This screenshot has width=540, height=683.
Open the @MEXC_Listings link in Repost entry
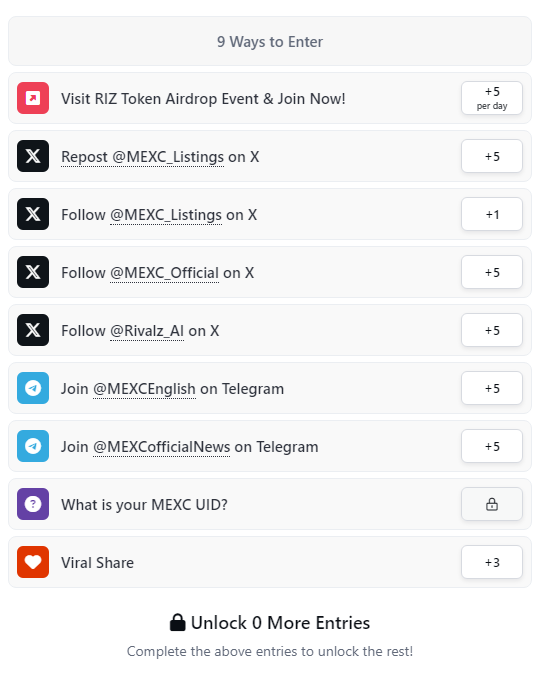[x=168, y=157]
